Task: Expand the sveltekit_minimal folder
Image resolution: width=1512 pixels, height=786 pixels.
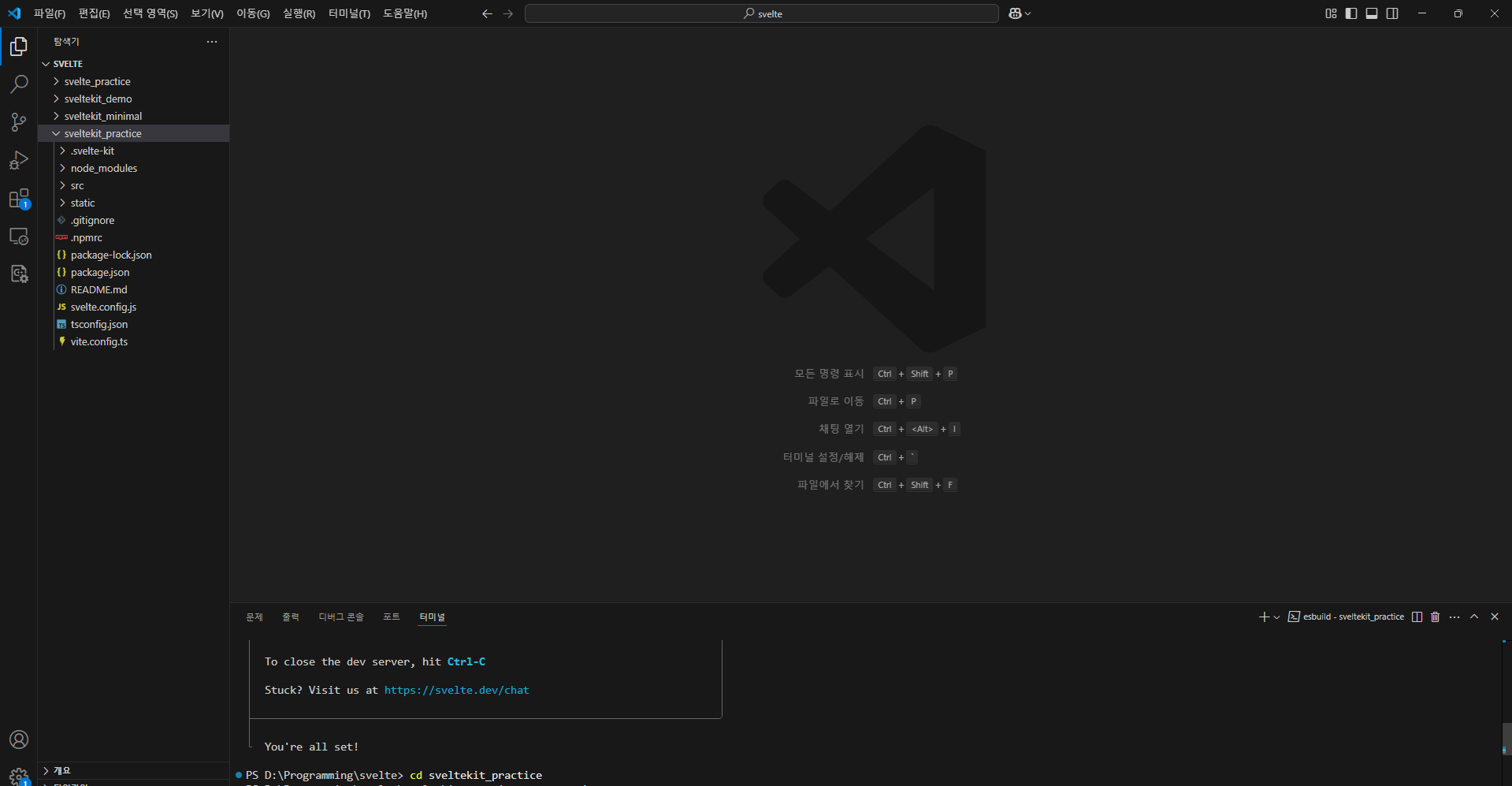Action: click(134, 116)
